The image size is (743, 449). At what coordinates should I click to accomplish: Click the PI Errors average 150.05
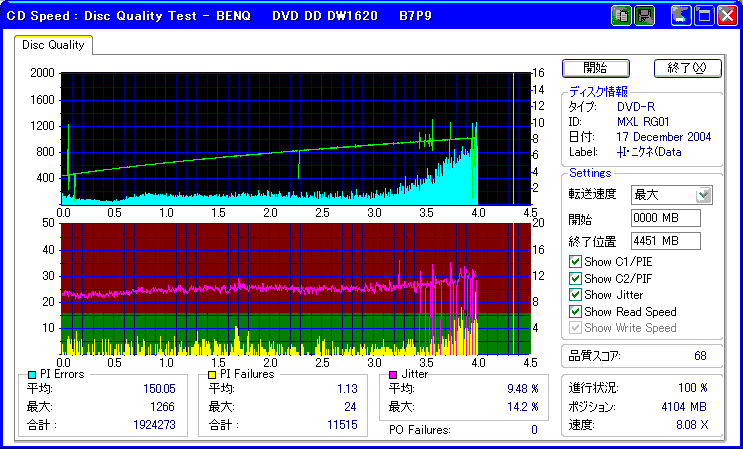coord(159,389)
